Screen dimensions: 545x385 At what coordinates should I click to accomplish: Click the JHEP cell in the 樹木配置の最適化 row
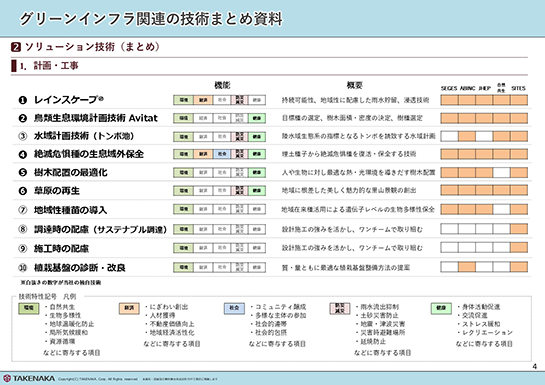(x=484, y=172)
